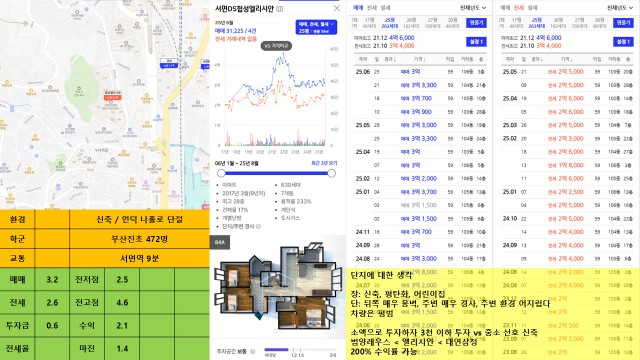Choose 17평 size in the middle panel
The image size is (640, 360).
[369, 23]
